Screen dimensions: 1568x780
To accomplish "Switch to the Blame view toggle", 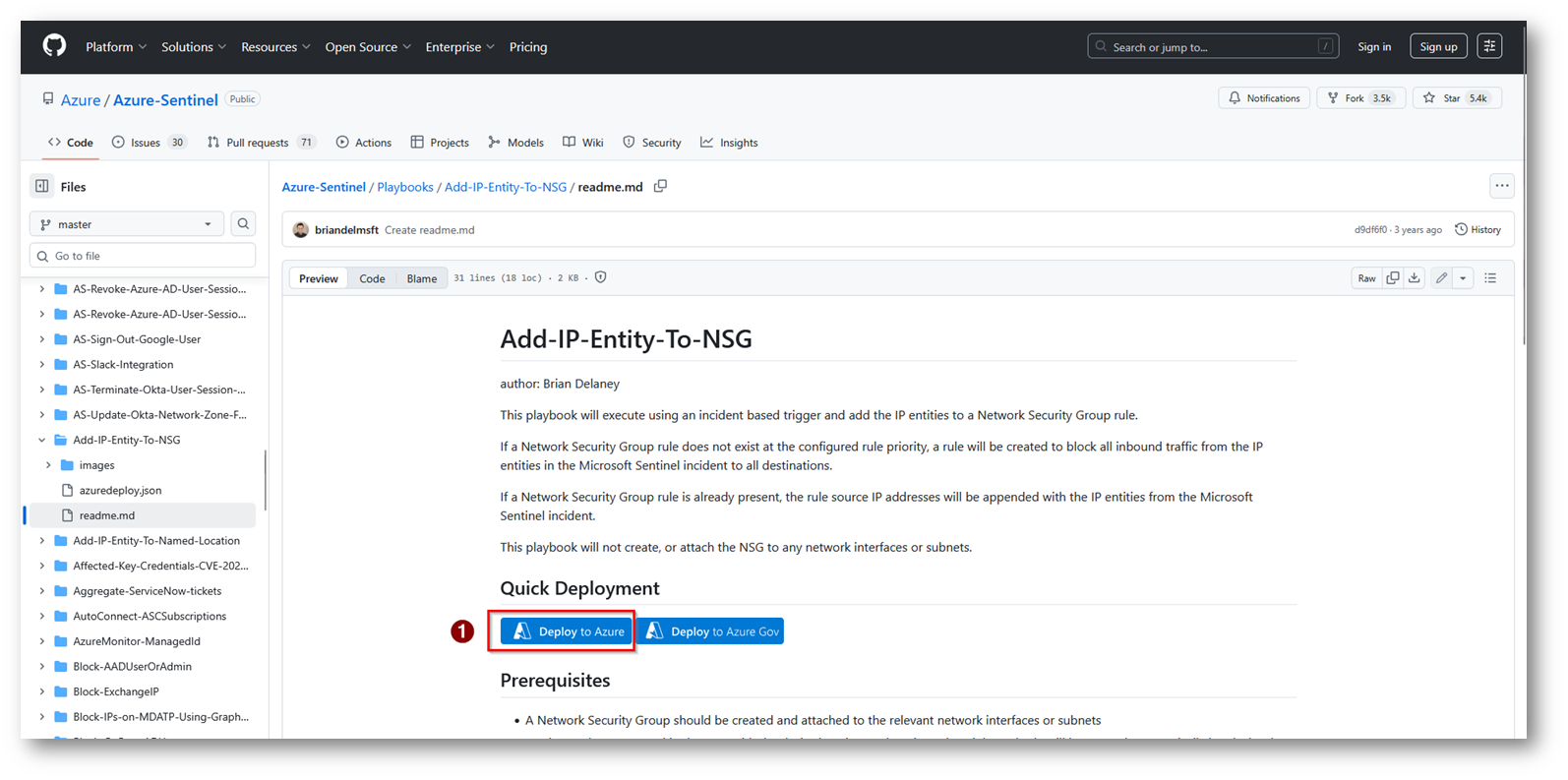I will click(x=422, y=278).
